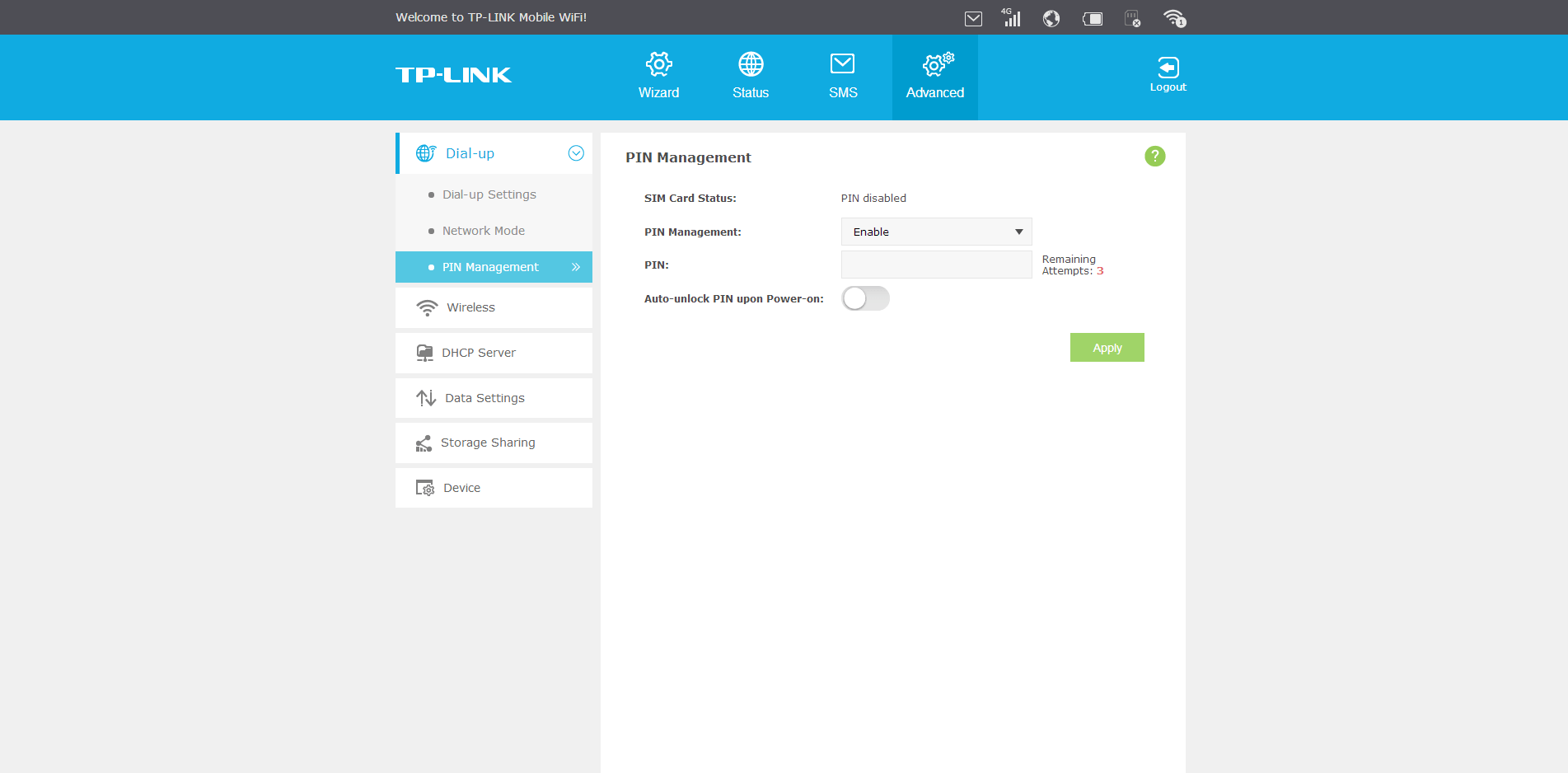The height and width of the screenshot is (773, 1568).
Task: Open Dial-up Settings in sidebar
Action: 489,194
